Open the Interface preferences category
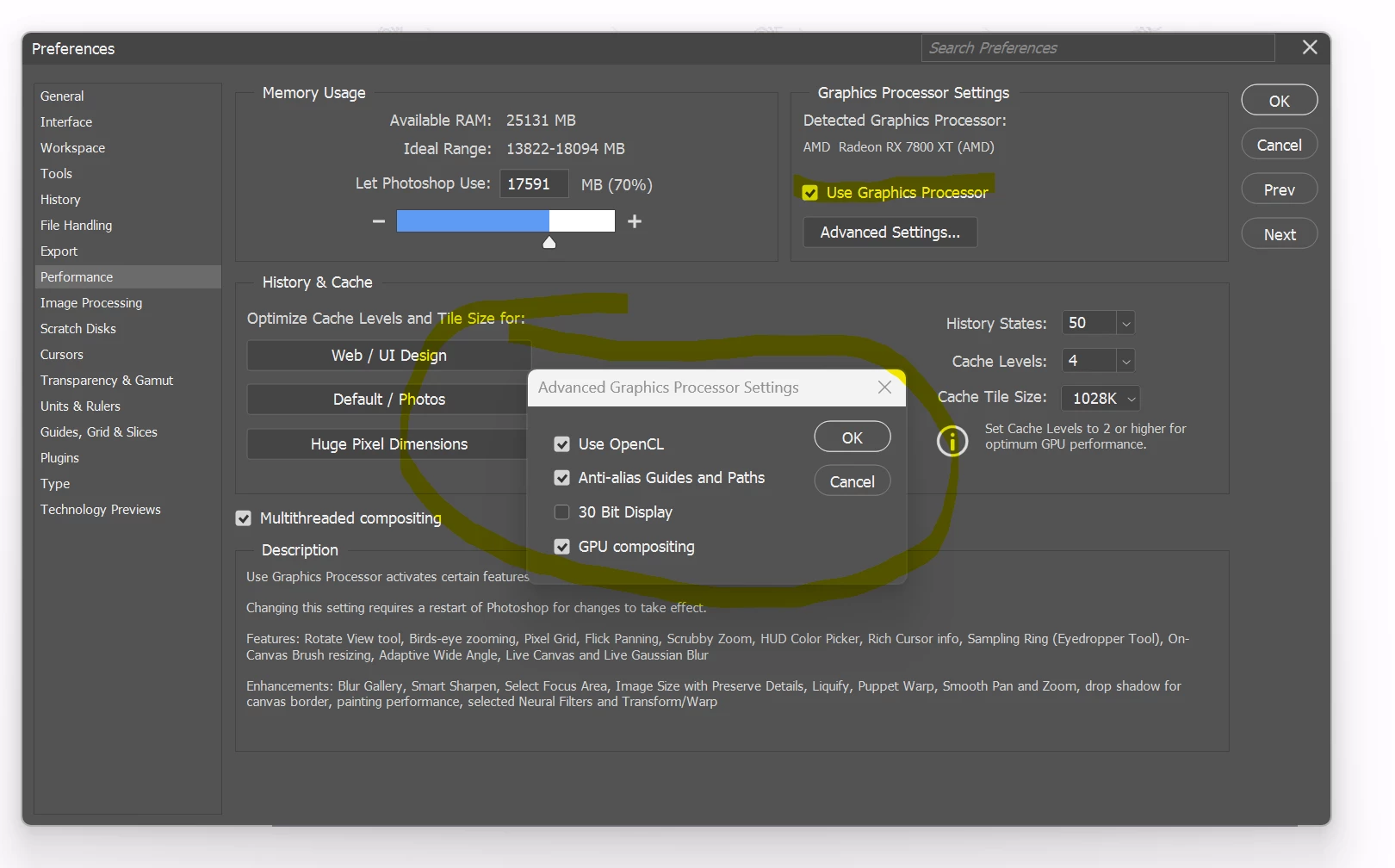This screenshot has height=868, width=1395. 127,122
